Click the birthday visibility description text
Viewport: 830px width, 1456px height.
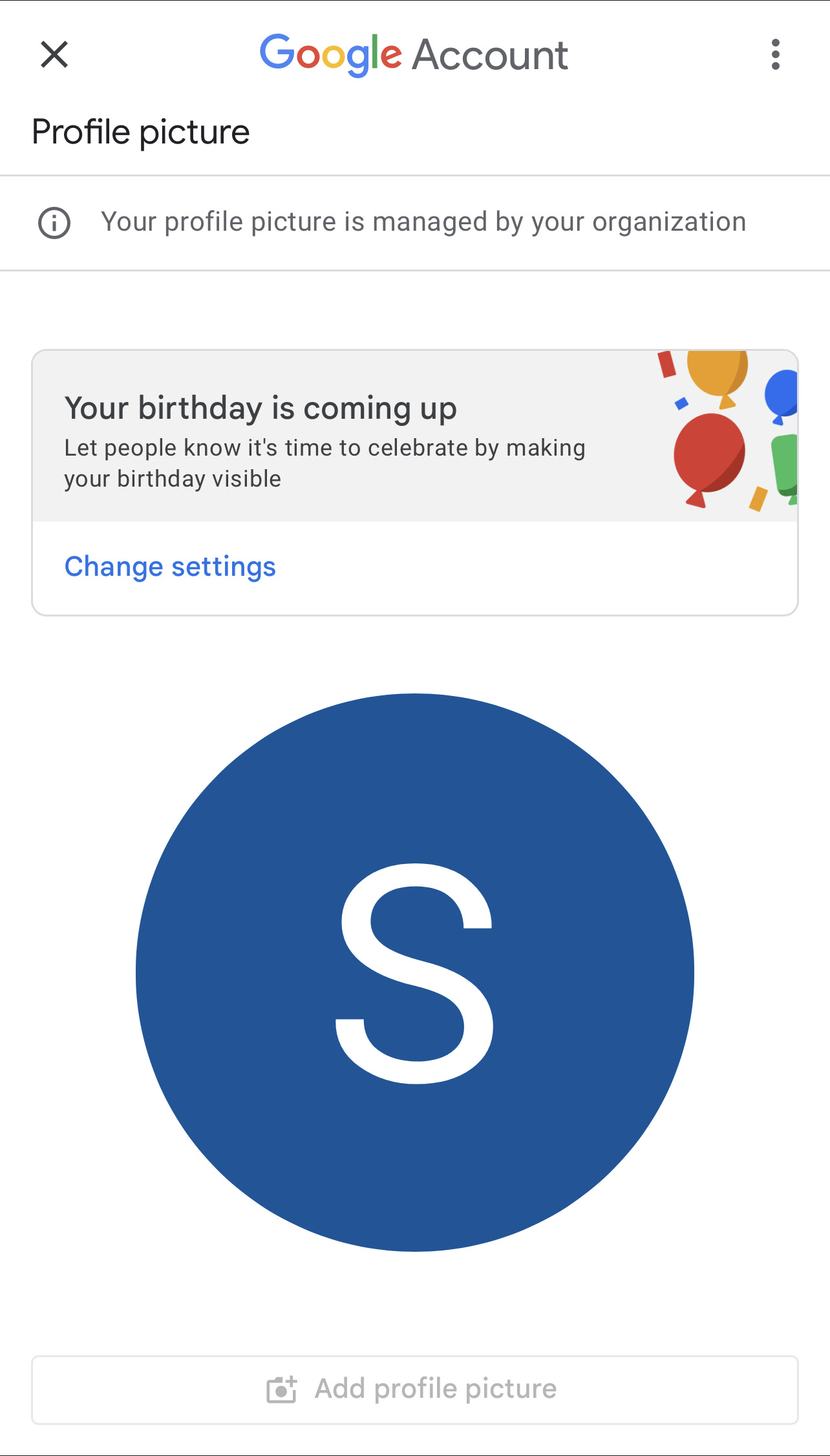[325, 463]
